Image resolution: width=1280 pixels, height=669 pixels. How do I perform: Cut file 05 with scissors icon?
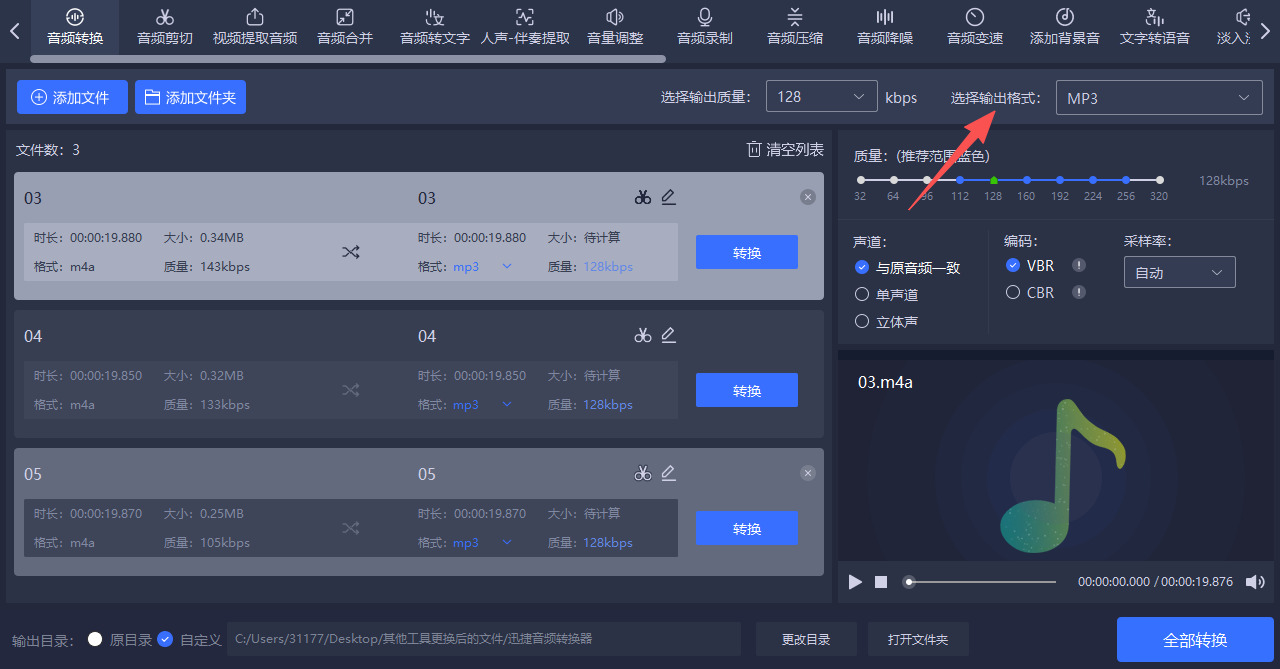point(643,473)
